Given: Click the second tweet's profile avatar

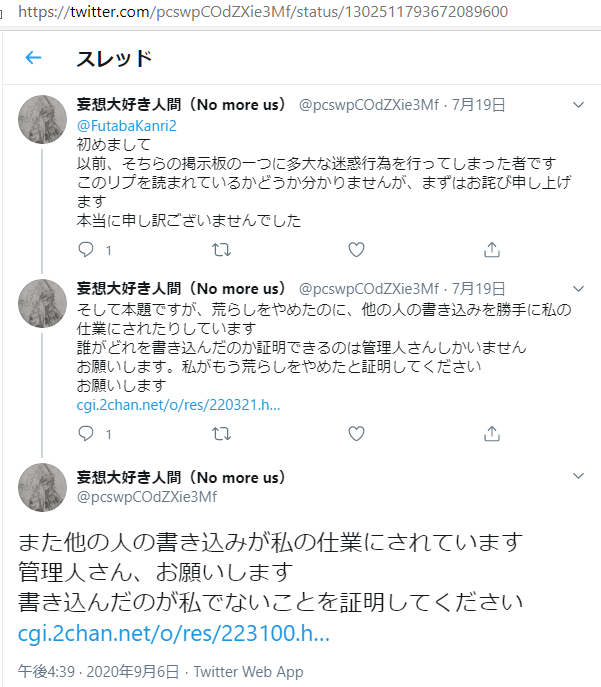Looking at the screenshot, I should click(x=43, y=304).
